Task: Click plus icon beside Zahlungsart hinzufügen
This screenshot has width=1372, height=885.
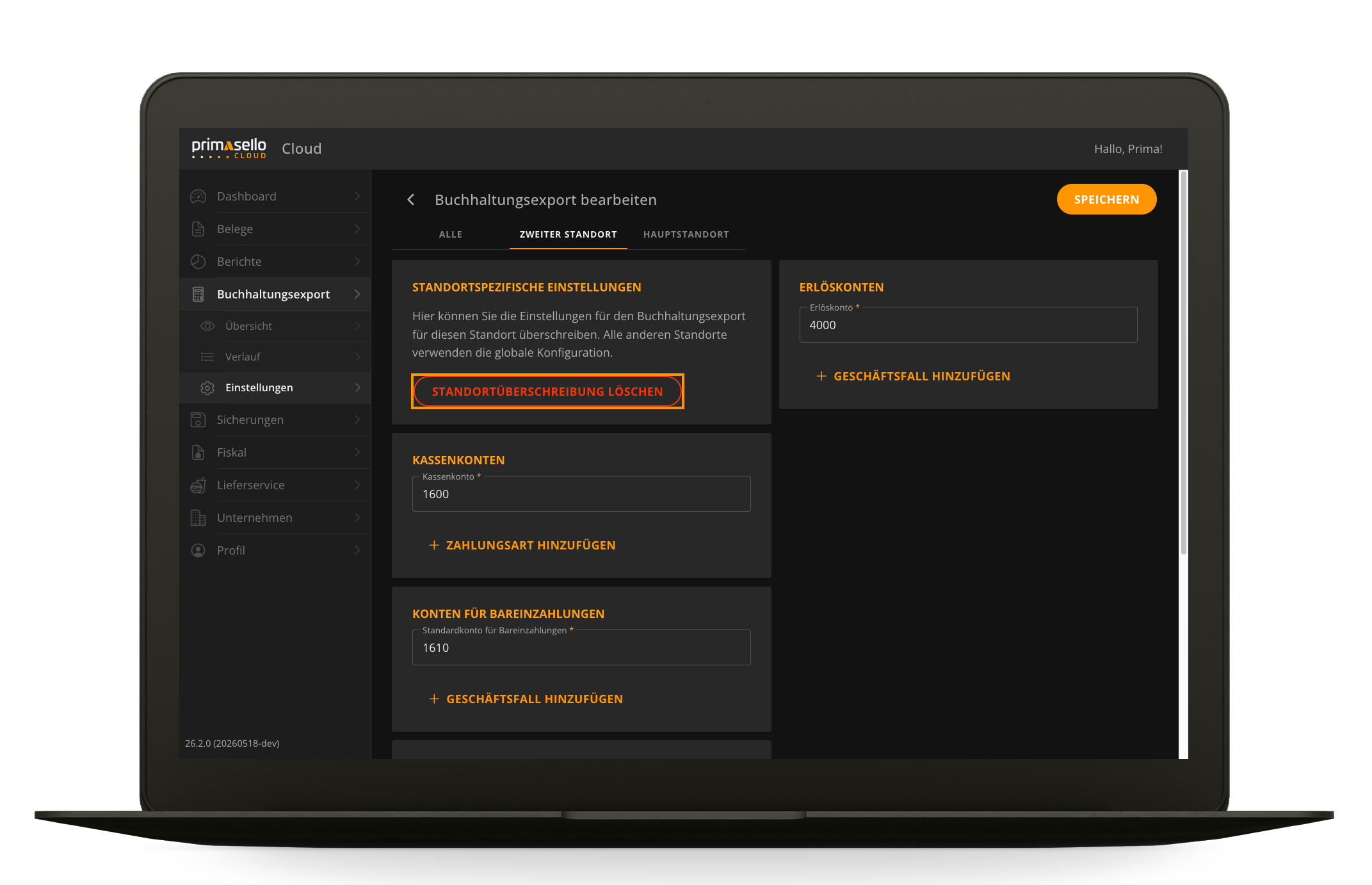Action: pyautogui.click(x=434, y=546)
